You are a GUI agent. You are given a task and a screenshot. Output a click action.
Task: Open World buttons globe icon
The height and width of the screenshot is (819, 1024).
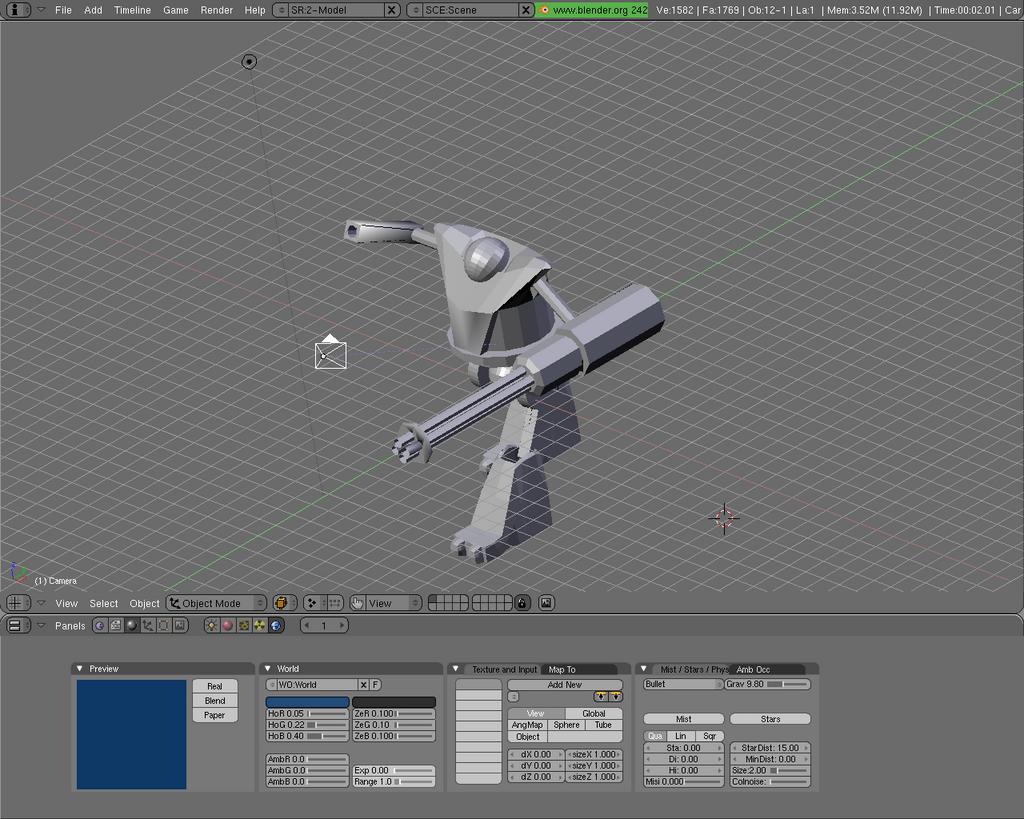click(276, 626)
